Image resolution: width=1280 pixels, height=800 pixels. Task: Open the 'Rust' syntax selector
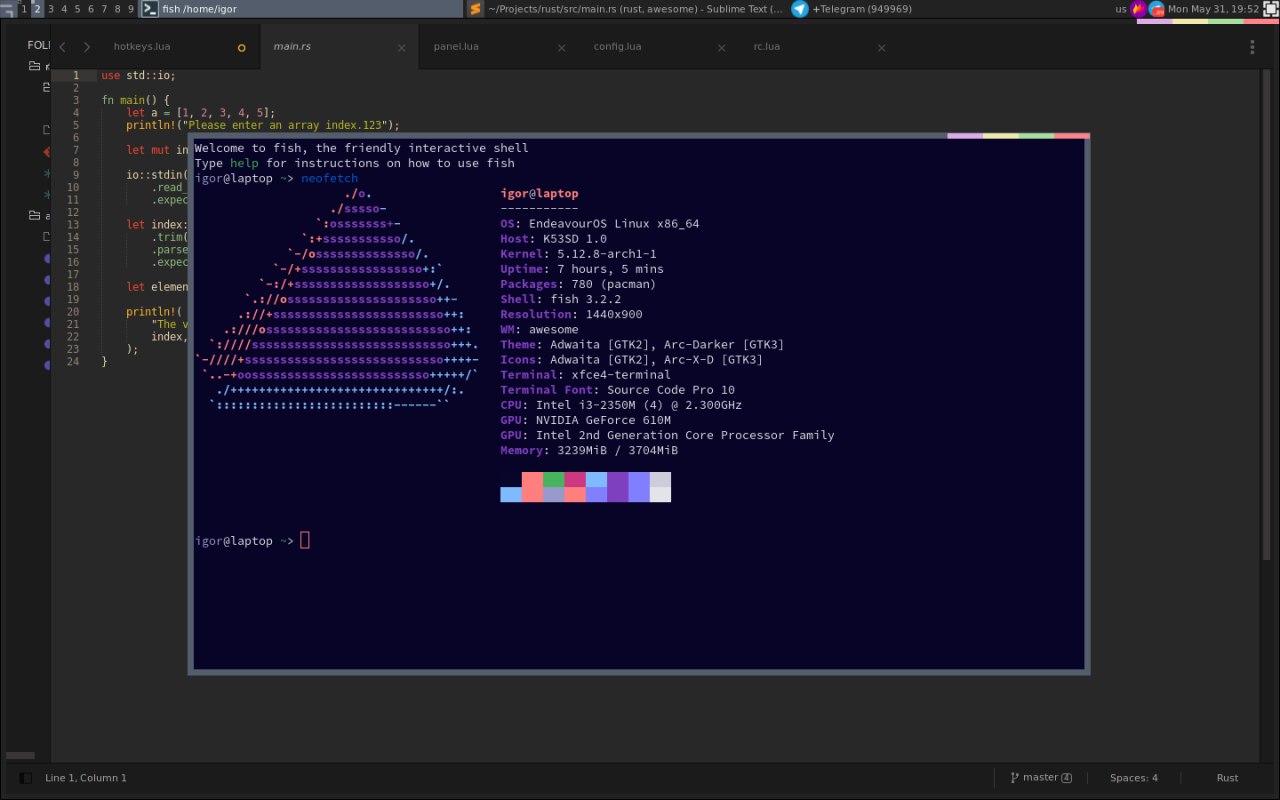tap(1227, 778)
